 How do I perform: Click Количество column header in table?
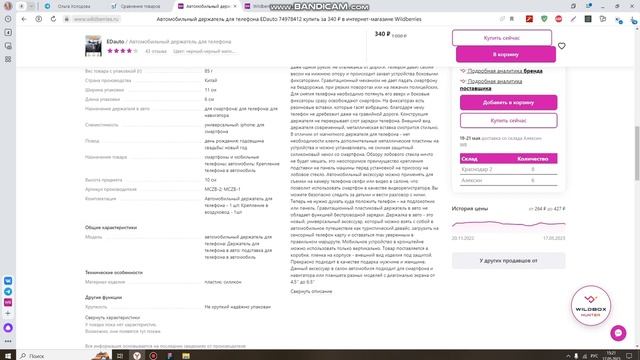click(x=532, y=159)
